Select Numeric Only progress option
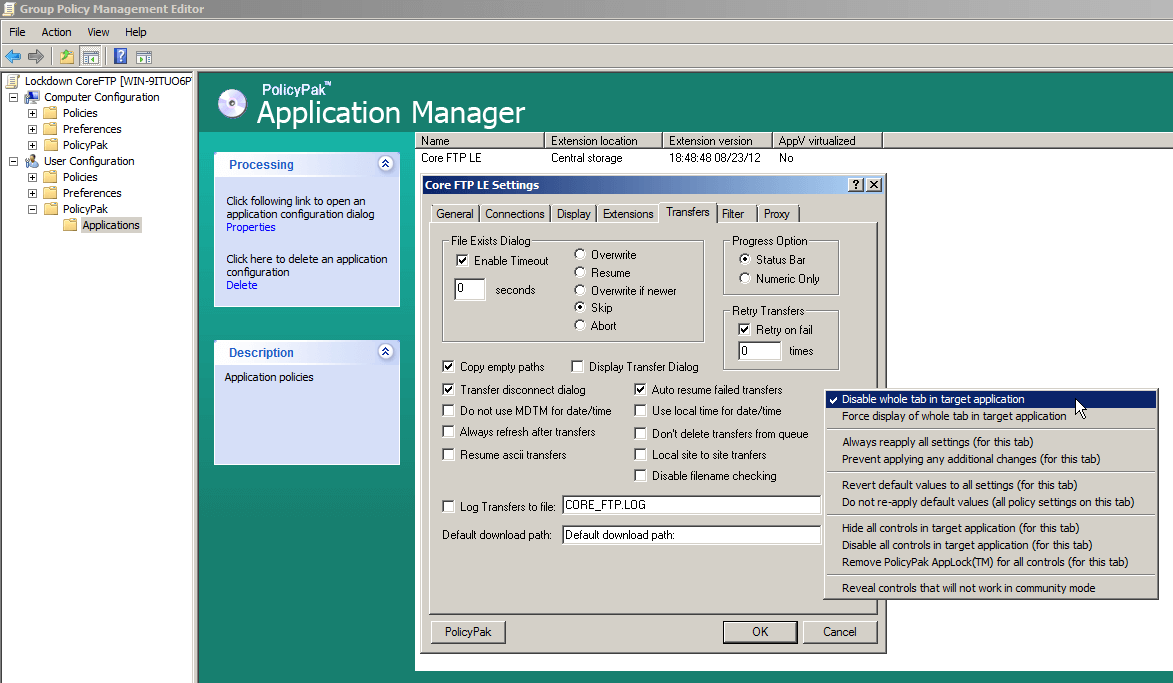The height and width of the screenshot is (683, 1173). point(744,278)
